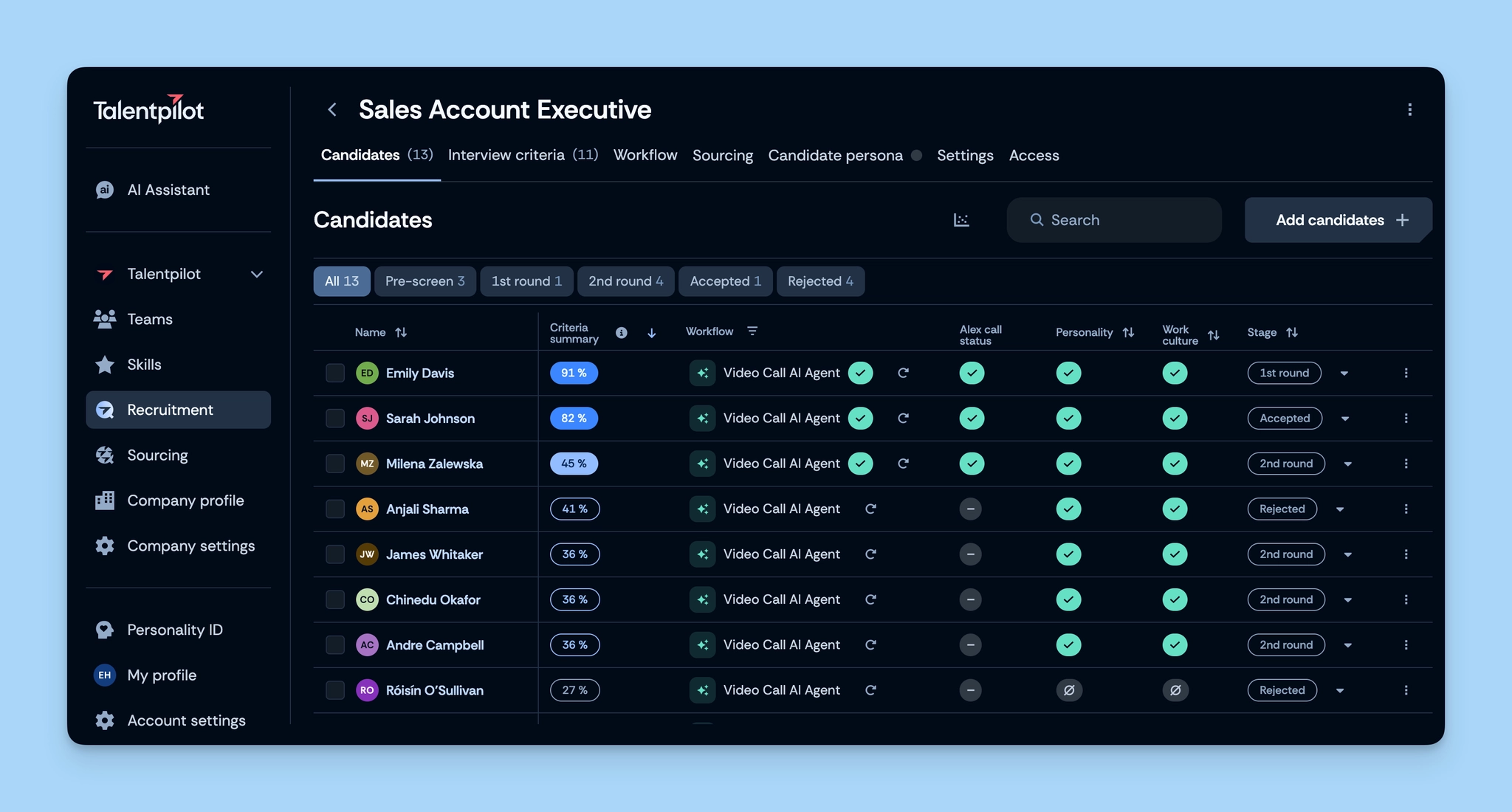Viewport: 1512px width, 812px height.
Task: Click into the candidate Search field
Action: (1122, 220)
